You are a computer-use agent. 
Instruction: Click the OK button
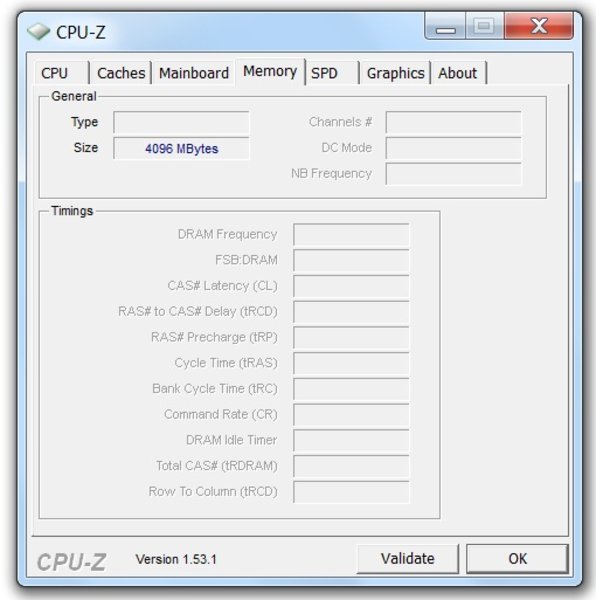click(517, 559)
